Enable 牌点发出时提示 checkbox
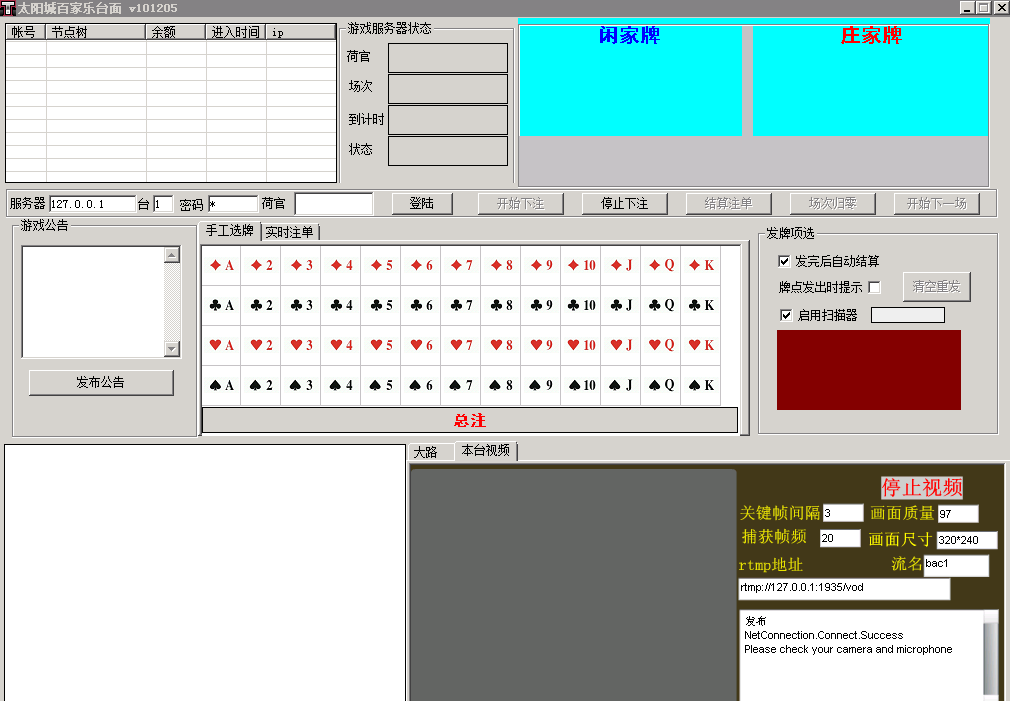Viewport: 1010px width, 701px height. click(x=875, y=288)
